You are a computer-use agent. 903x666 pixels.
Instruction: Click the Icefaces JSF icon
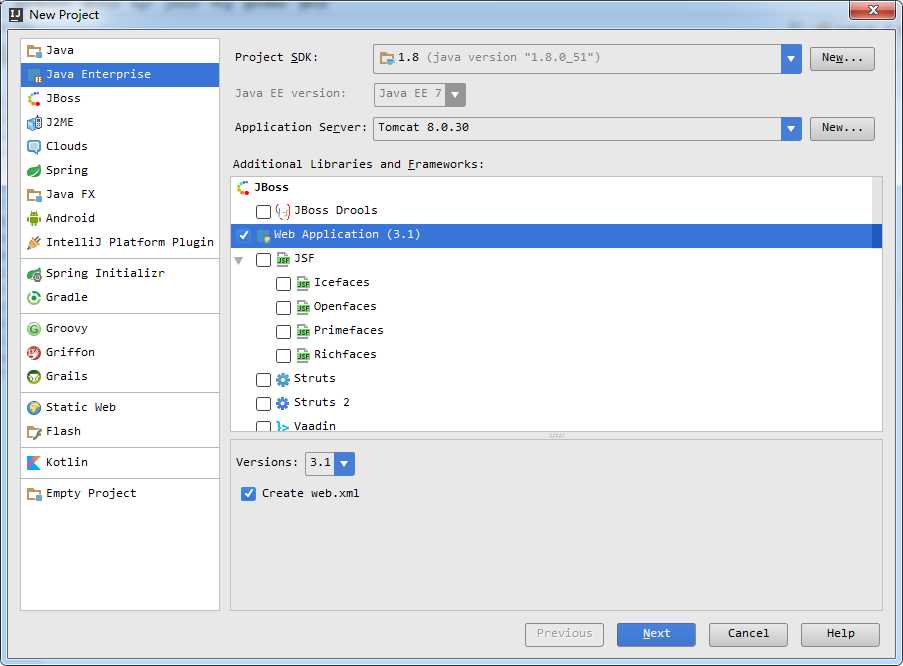click(303, 283)
